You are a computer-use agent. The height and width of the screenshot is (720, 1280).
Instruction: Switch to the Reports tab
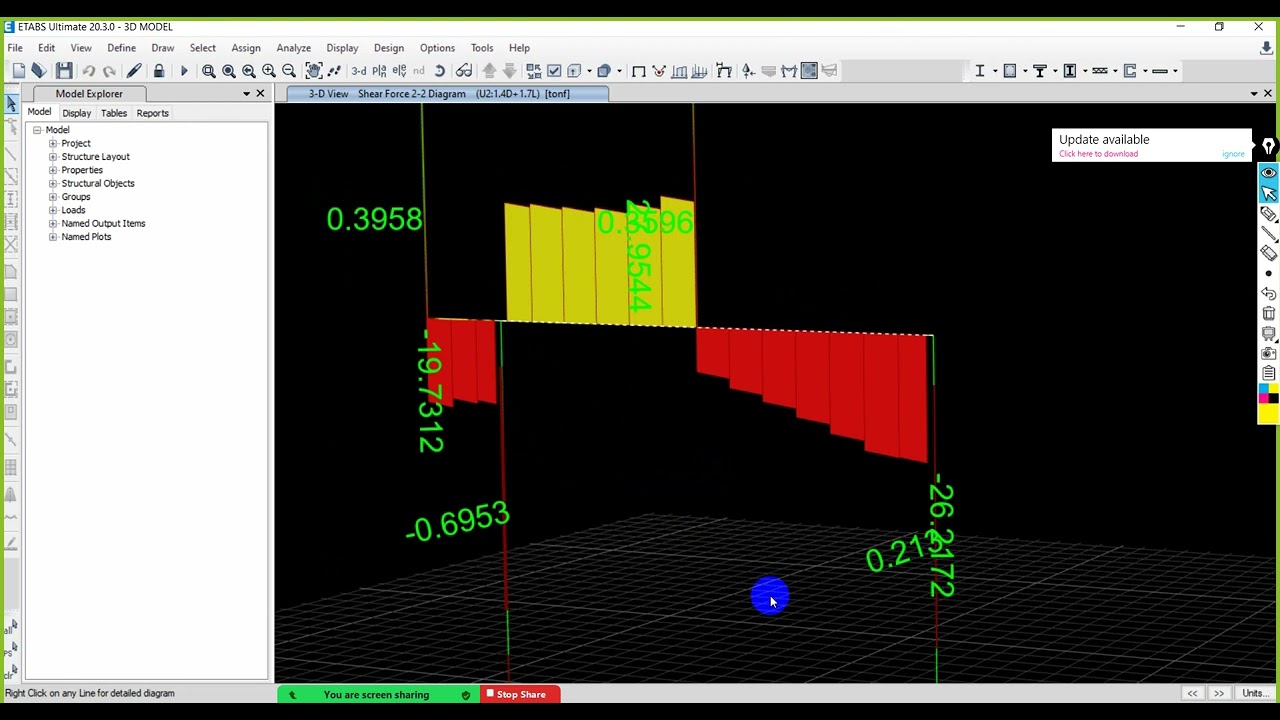coord(152,113)
